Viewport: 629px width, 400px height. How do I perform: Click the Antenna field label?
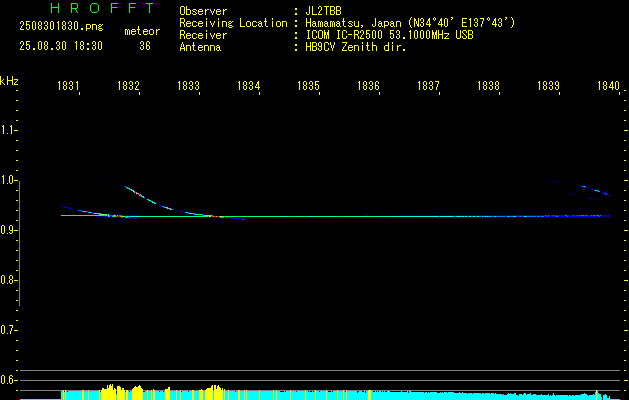[200, 47]
